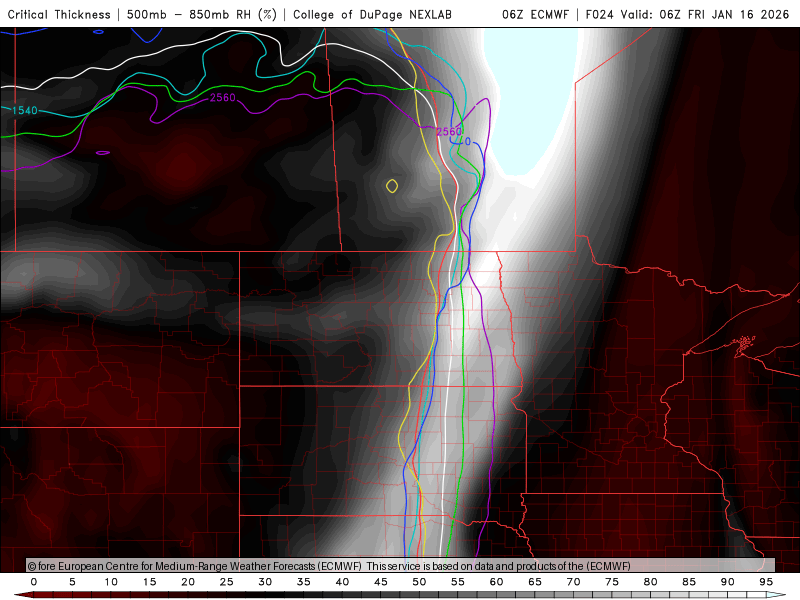
Task: Click the '06Z ECMWF' model run label
Action: 535,14
